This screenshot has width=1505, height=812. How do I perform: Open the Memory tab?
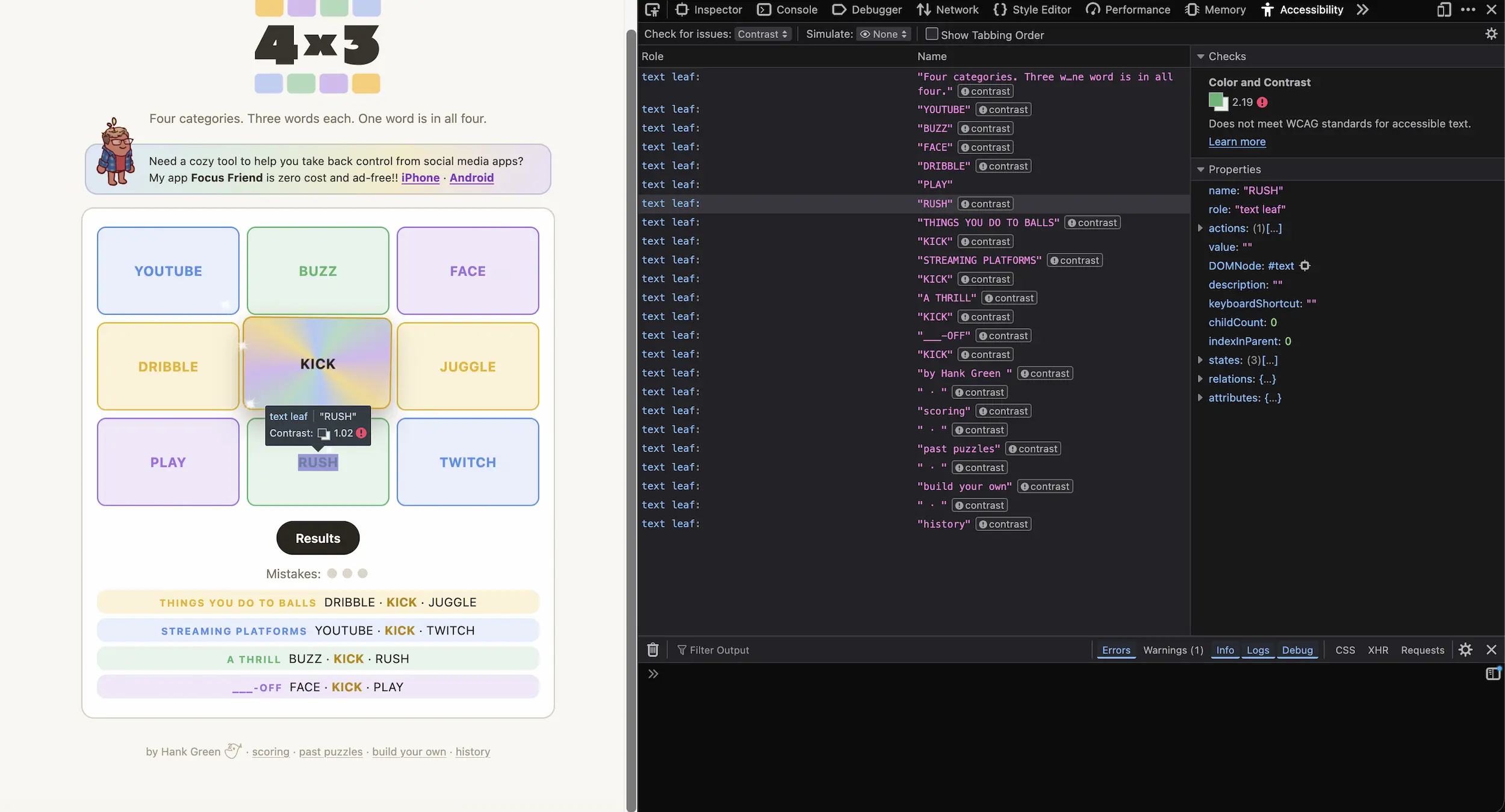pyautogui.click(x=1215, y=10)
